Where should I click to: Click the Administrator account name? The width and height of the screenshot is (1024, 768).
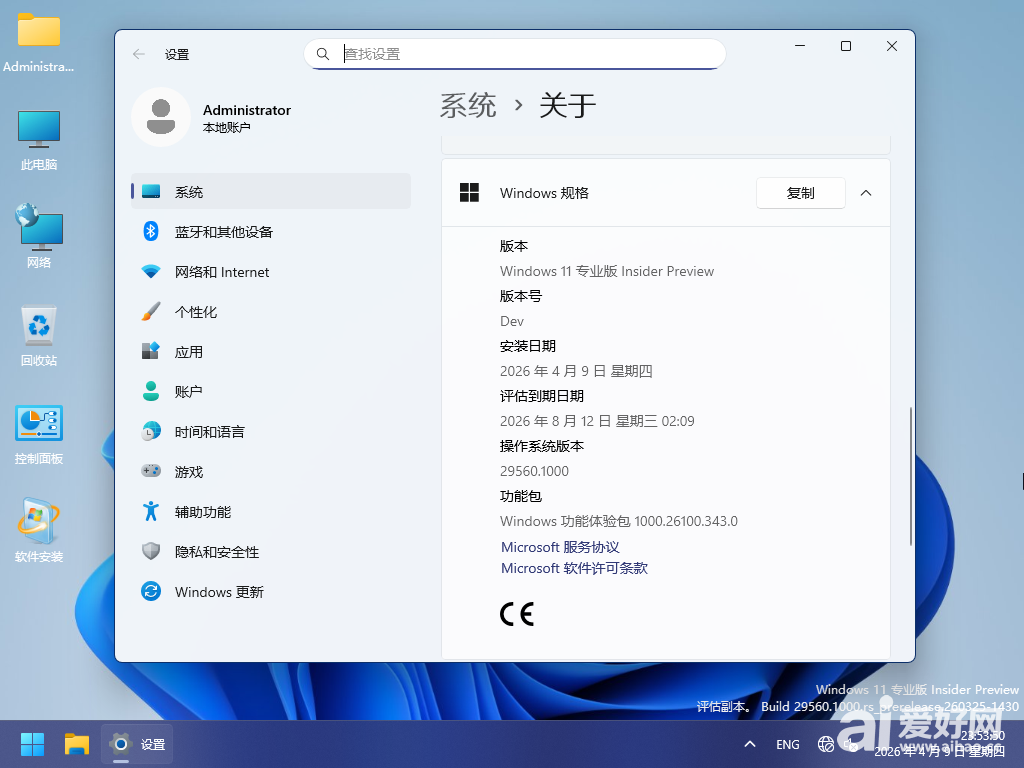tap(247, 110)
